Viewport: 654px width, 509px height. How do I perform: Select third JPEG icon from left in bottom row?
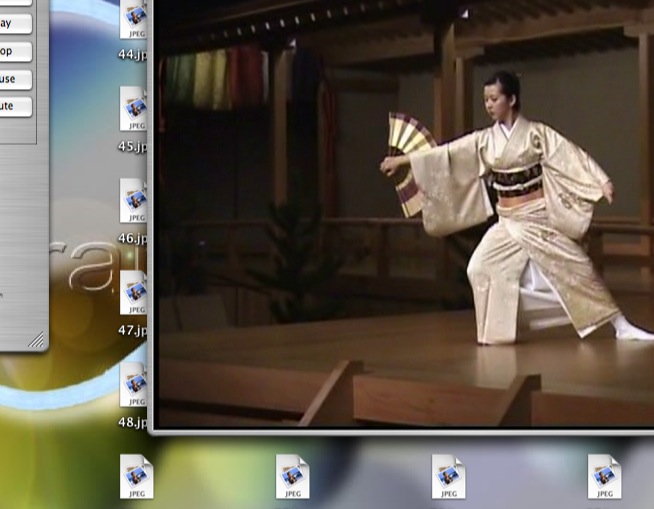click(448, 476)
